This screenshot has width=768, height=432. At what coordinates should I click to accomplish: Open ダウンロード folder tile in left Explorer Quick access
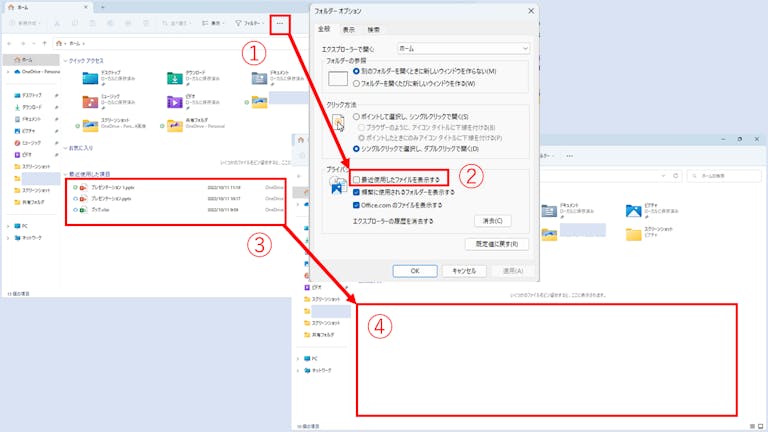[193, 78]
